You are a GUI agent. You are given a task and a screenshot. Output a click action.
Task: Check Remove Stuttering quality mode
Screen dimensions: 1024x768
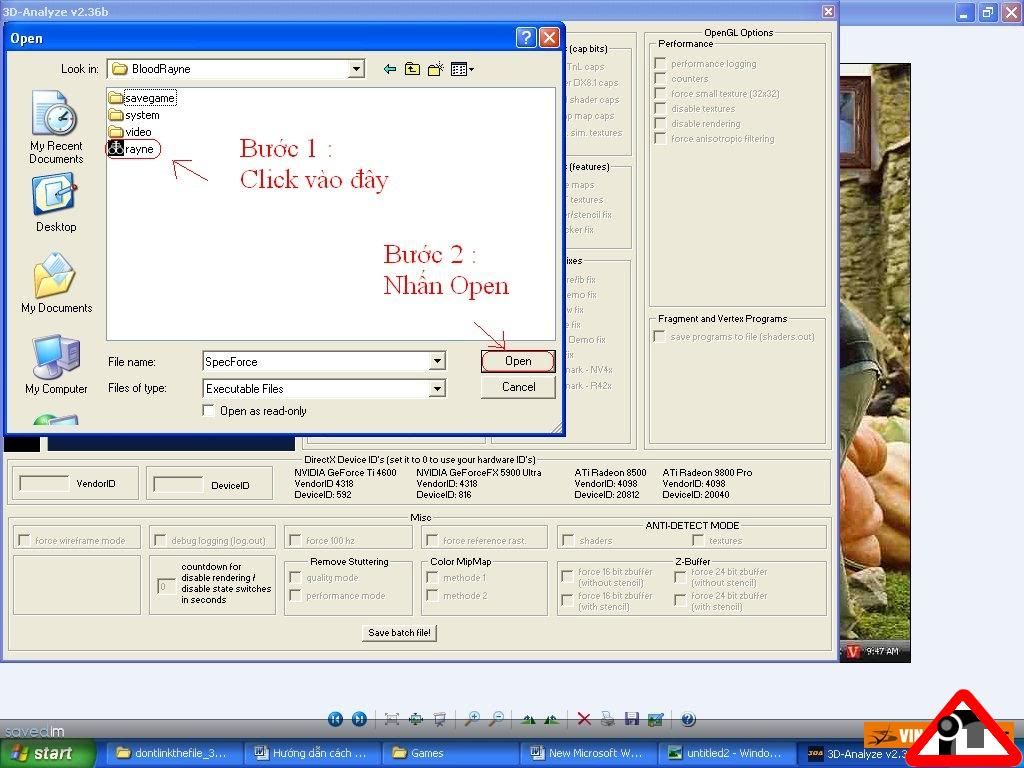[x=295, y=577]
